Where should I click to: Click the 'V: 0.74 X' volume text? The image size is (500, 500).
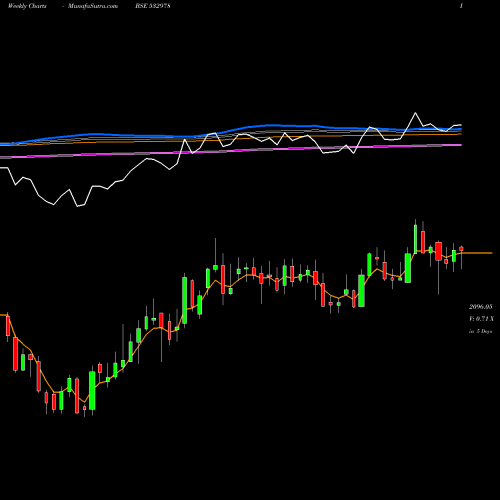tap(481, 319)
